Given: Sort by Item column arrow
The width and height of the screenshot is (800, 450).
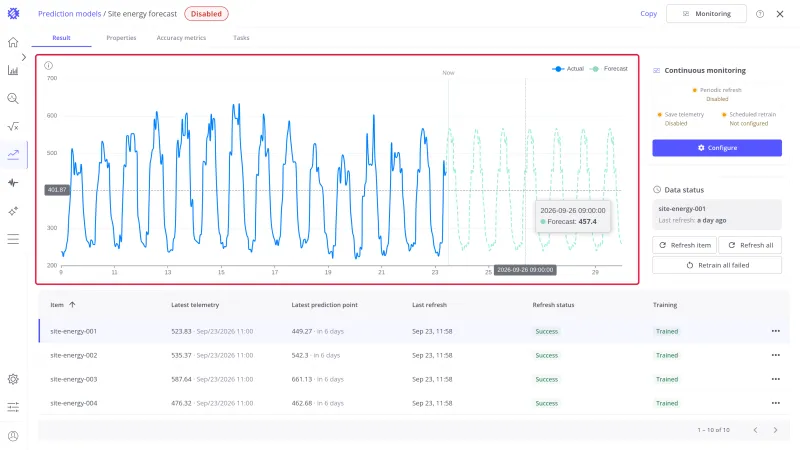Looking at the screenshot, I should [x=72, y=305].
